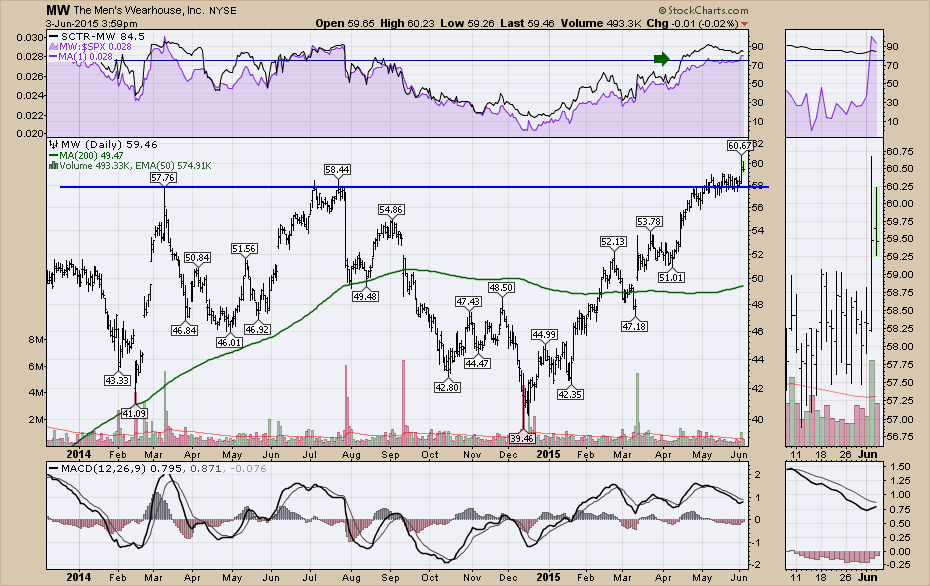Click the Low 59.26 value
930x586 pixels.
(468, 24)
